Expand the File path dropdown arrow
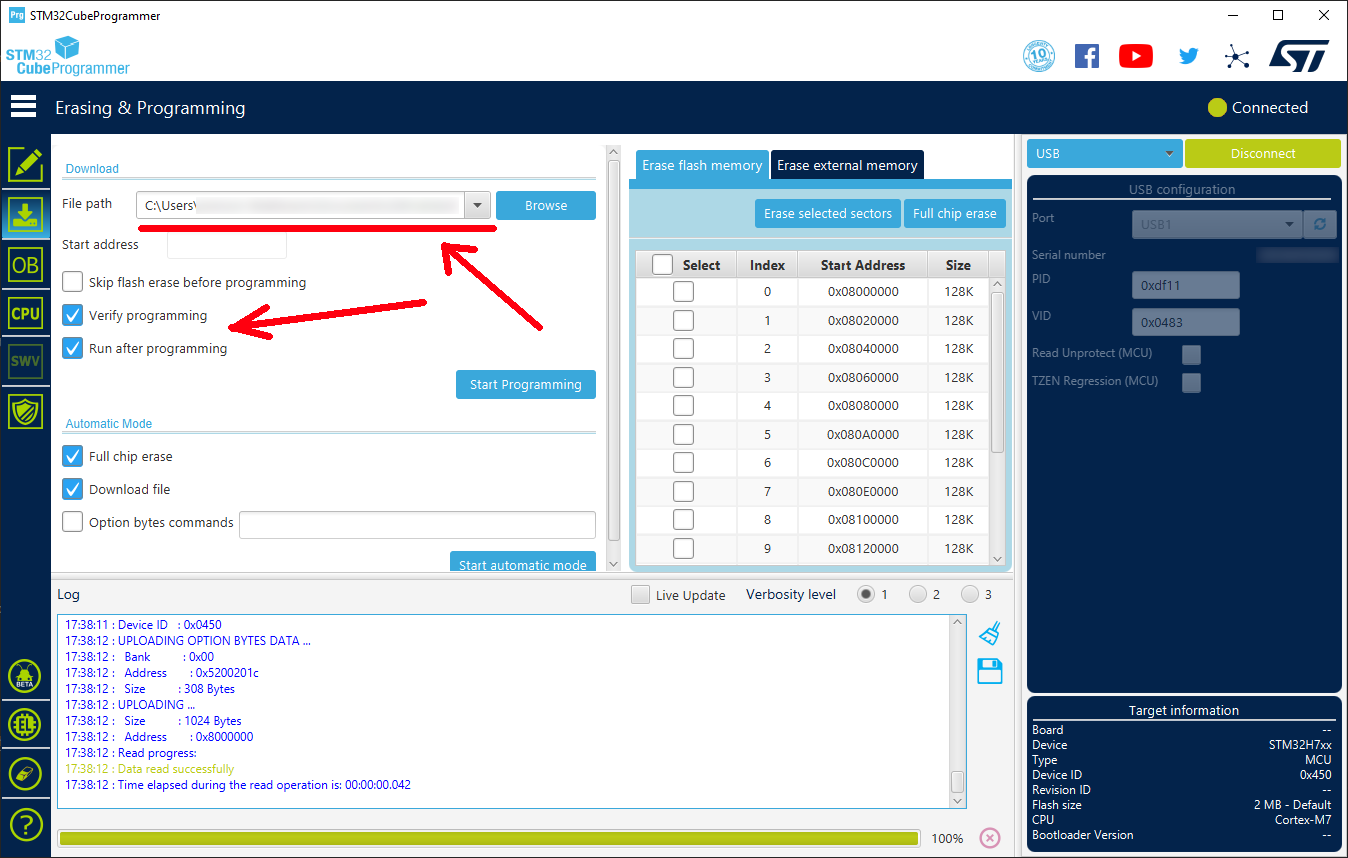1348x858 pixels. pos(478,205)
